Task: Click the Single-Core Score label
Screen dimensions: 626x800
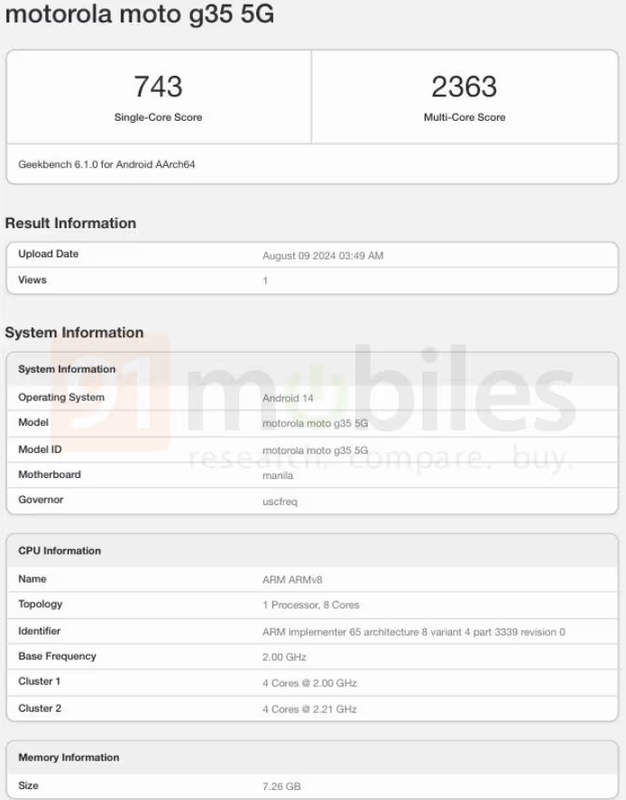Action: point(158,117)
